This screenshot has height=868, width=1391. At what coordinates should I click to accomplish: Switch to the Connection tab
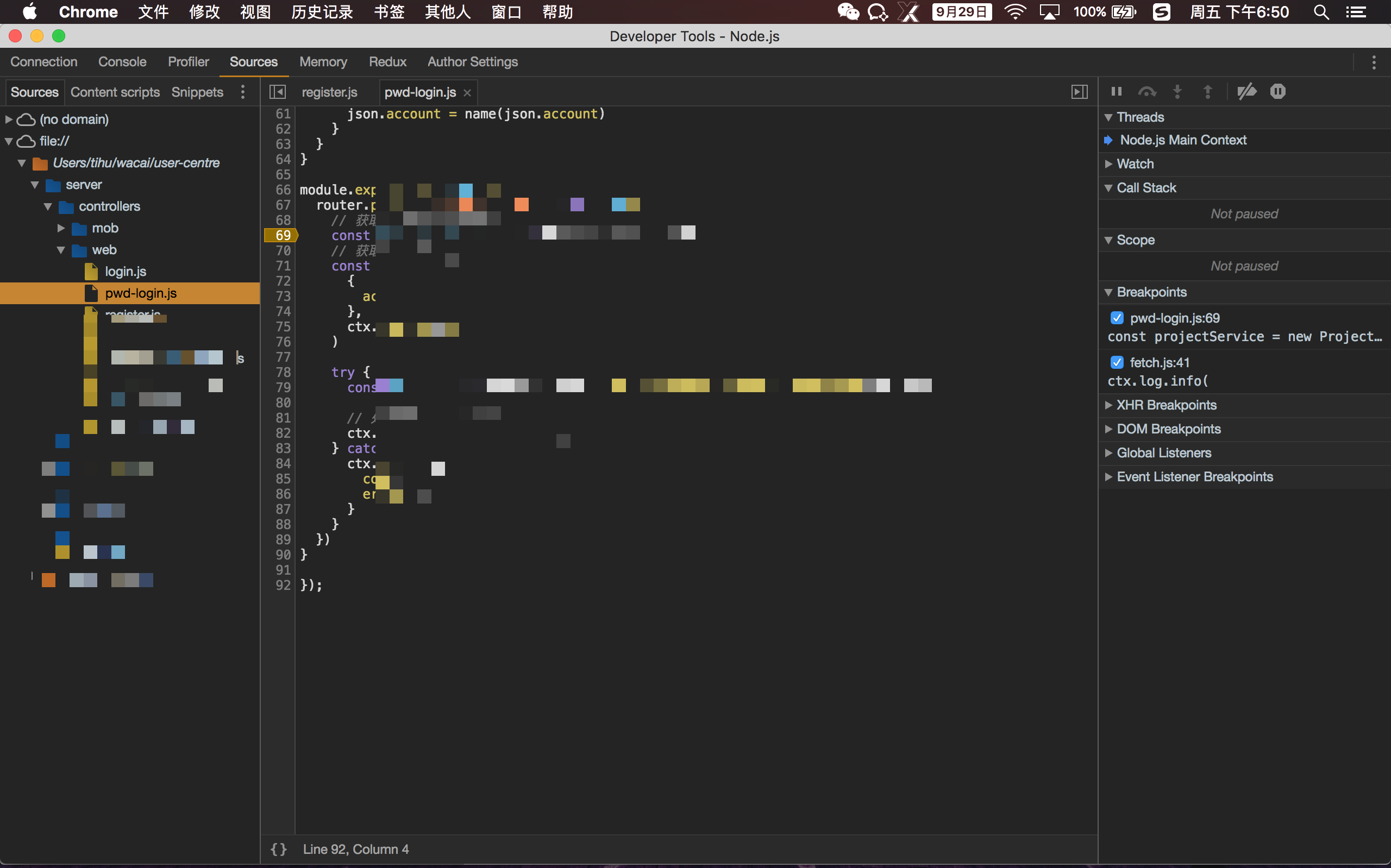[x=43, y=62]
